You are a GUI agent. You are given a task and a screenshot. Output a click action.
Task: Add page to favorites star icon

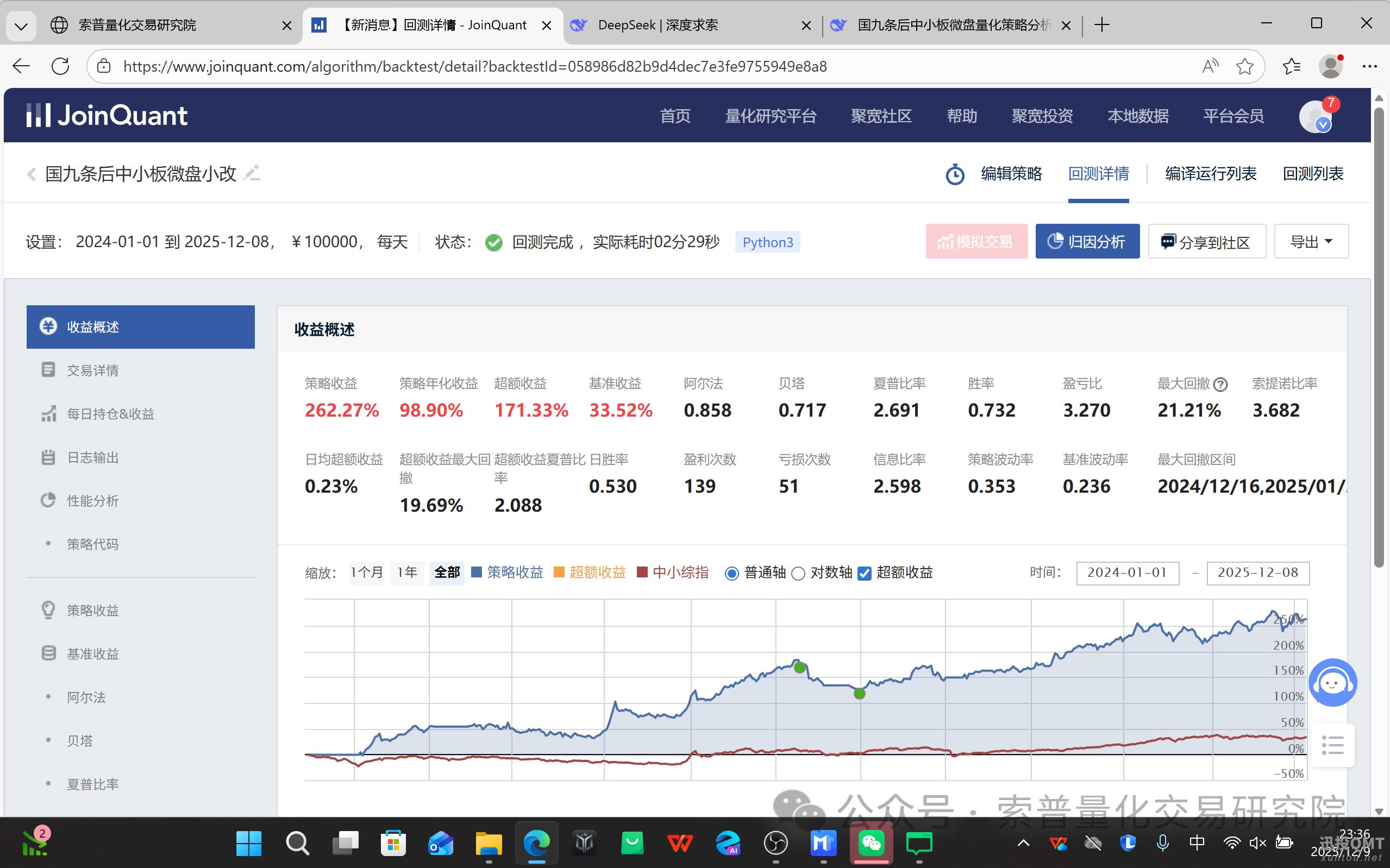(x=1244, y=67)
